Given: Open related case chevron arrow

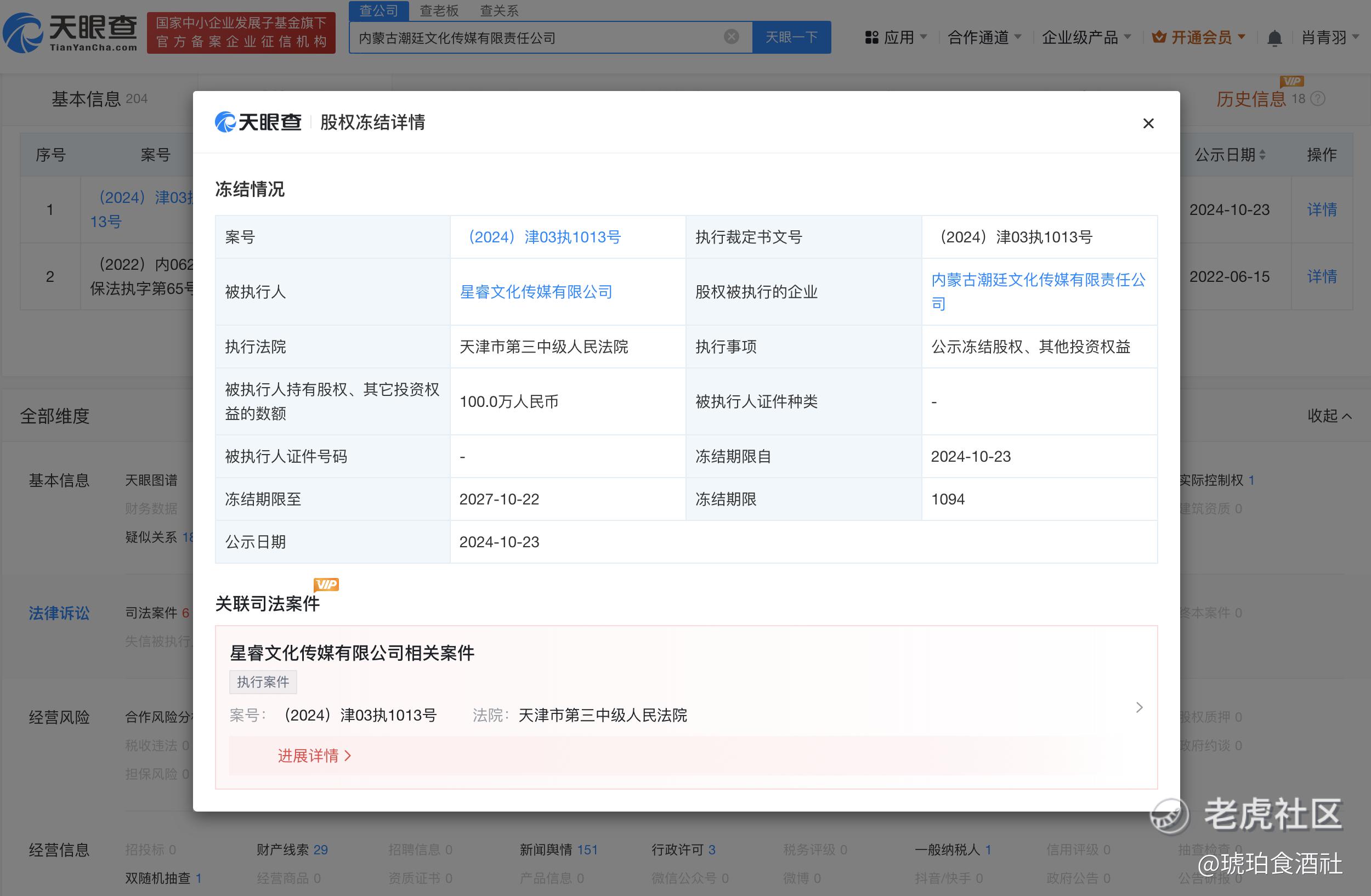Looking at the screenshot, I should tap(1139, 707).
